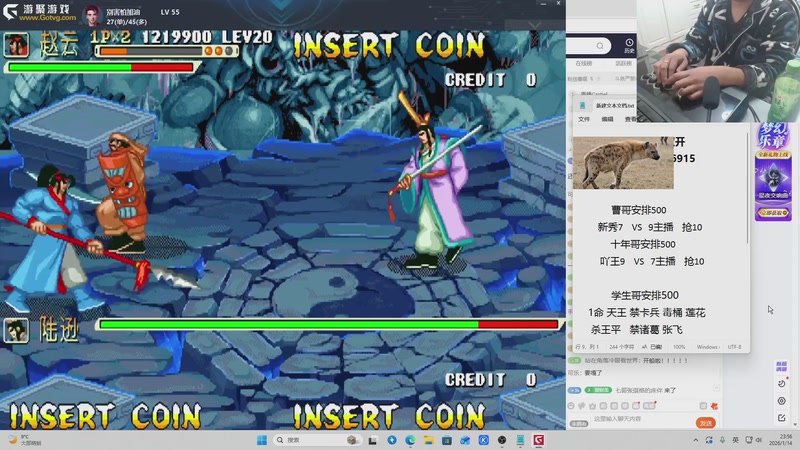Viewport: 800px width, 450px height.
Task: Click the player power gauge under score
Action: click(166, 51)
